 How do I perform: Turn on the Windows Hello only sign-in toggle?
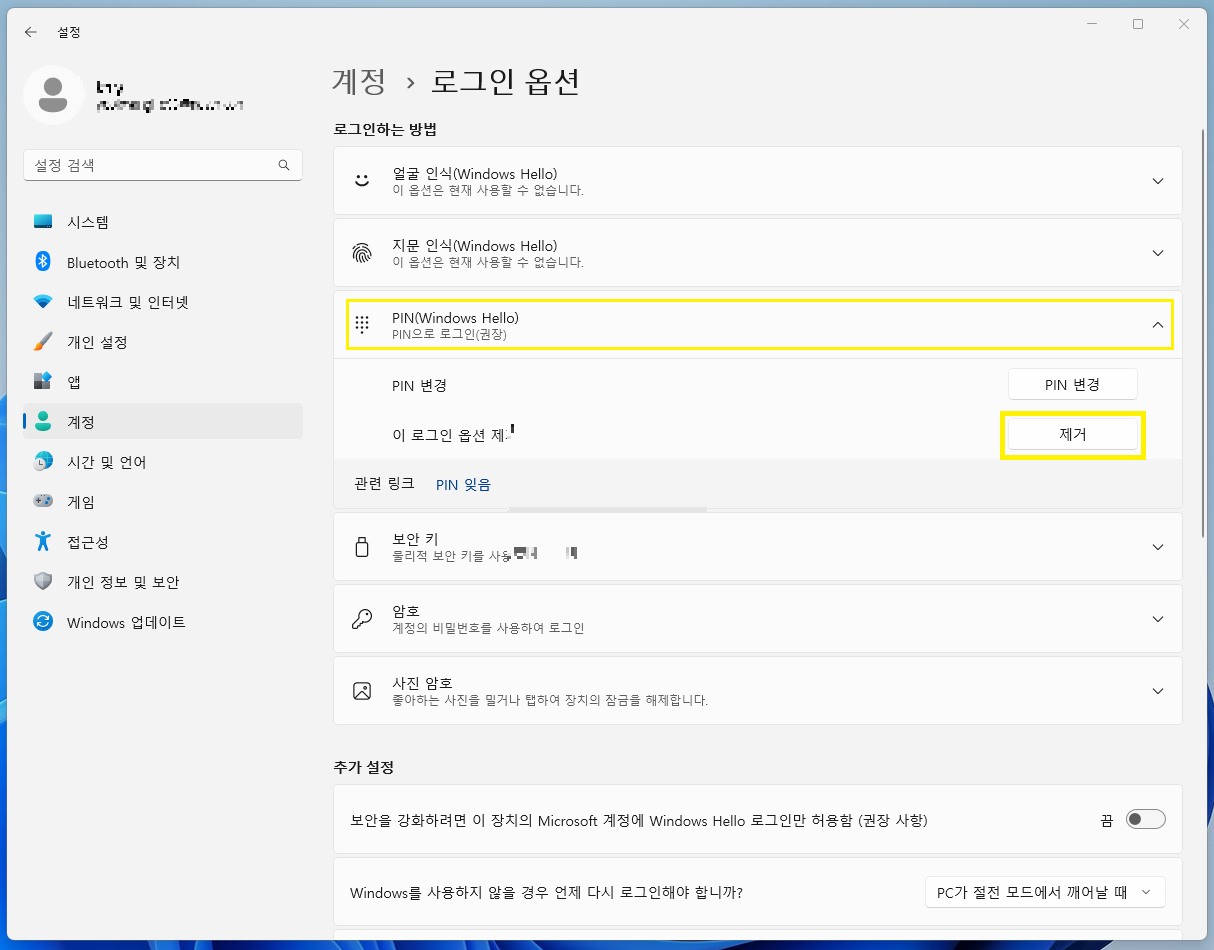(x=1146, y=820)
